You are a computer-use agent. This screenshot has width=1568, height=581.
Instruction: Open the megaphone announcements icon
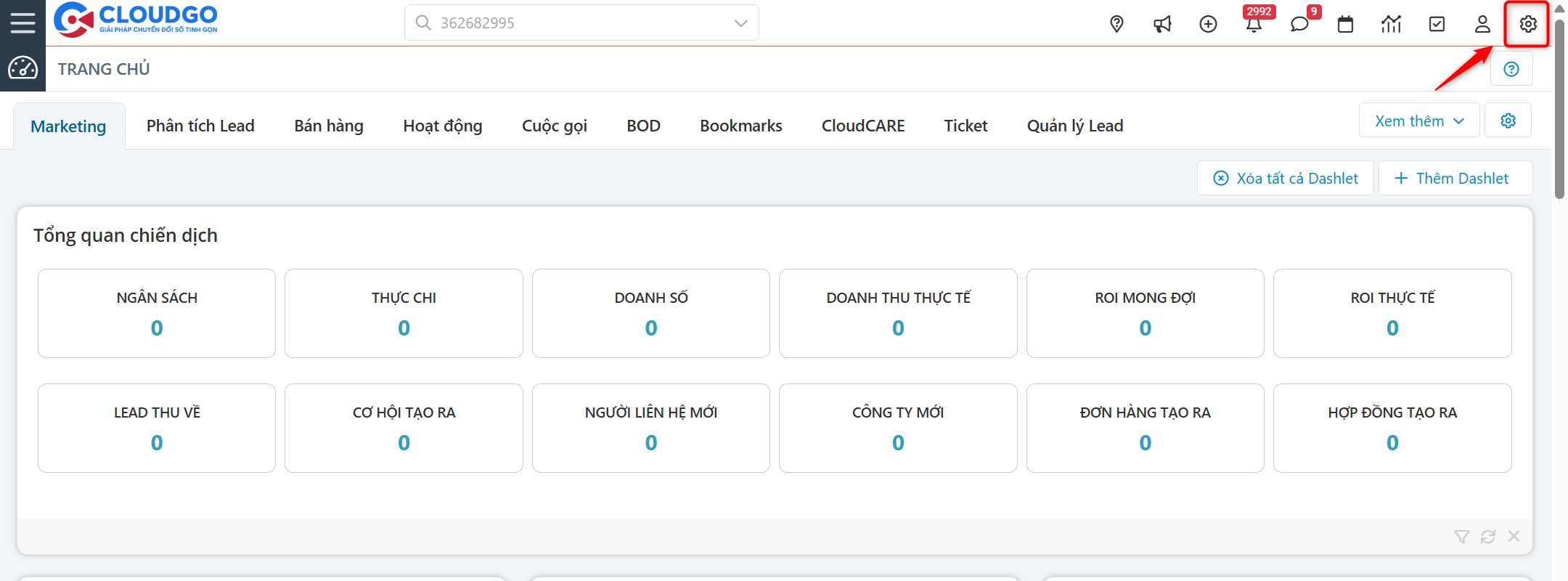[x=1162, y=24]
